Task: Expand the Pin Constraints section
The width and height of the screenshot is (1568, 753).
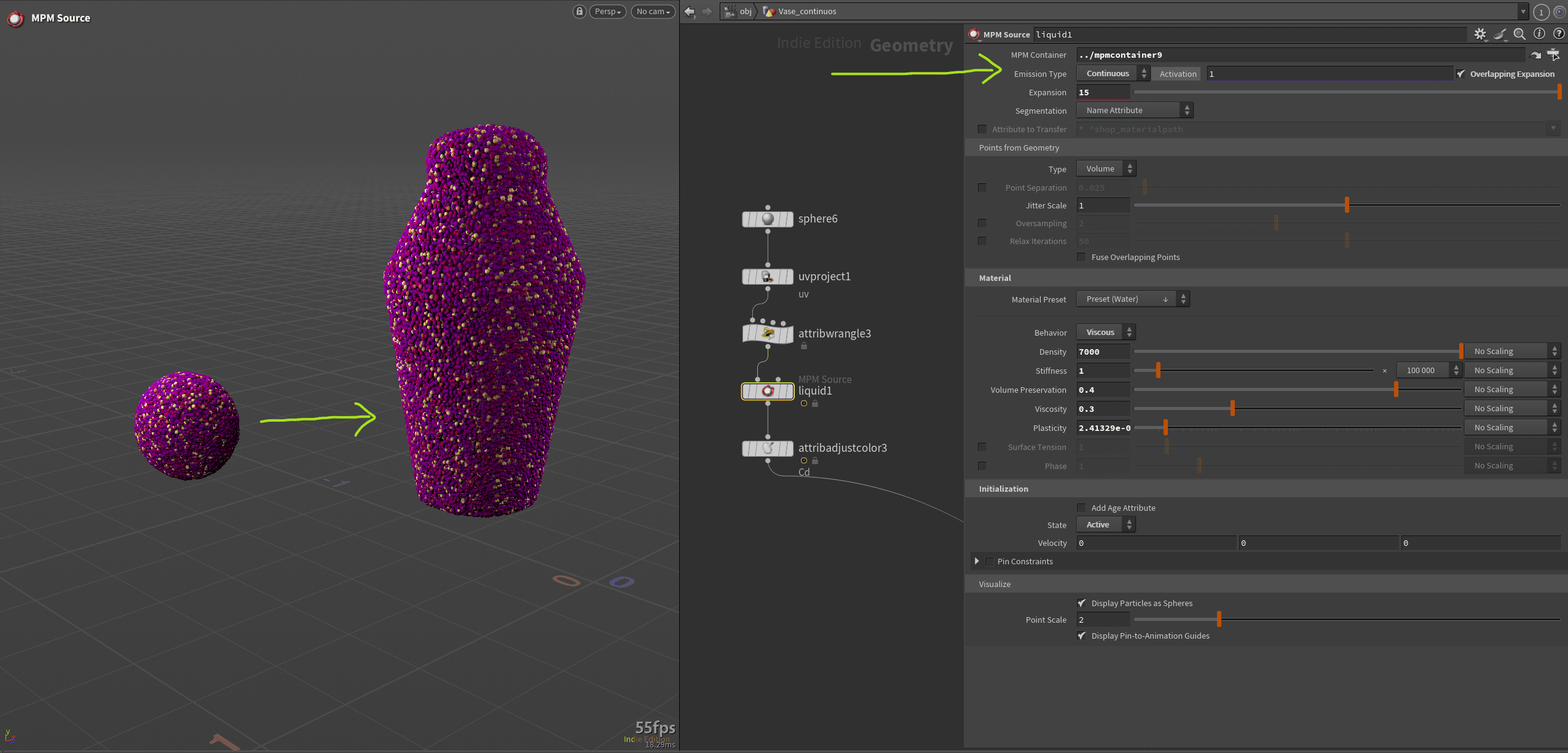Action: (977, 561)
